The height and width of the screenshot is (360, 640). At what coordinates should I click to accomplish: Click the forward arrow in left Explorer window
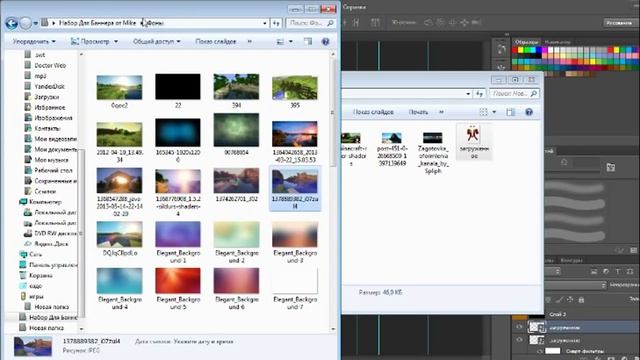coord(25,23)
